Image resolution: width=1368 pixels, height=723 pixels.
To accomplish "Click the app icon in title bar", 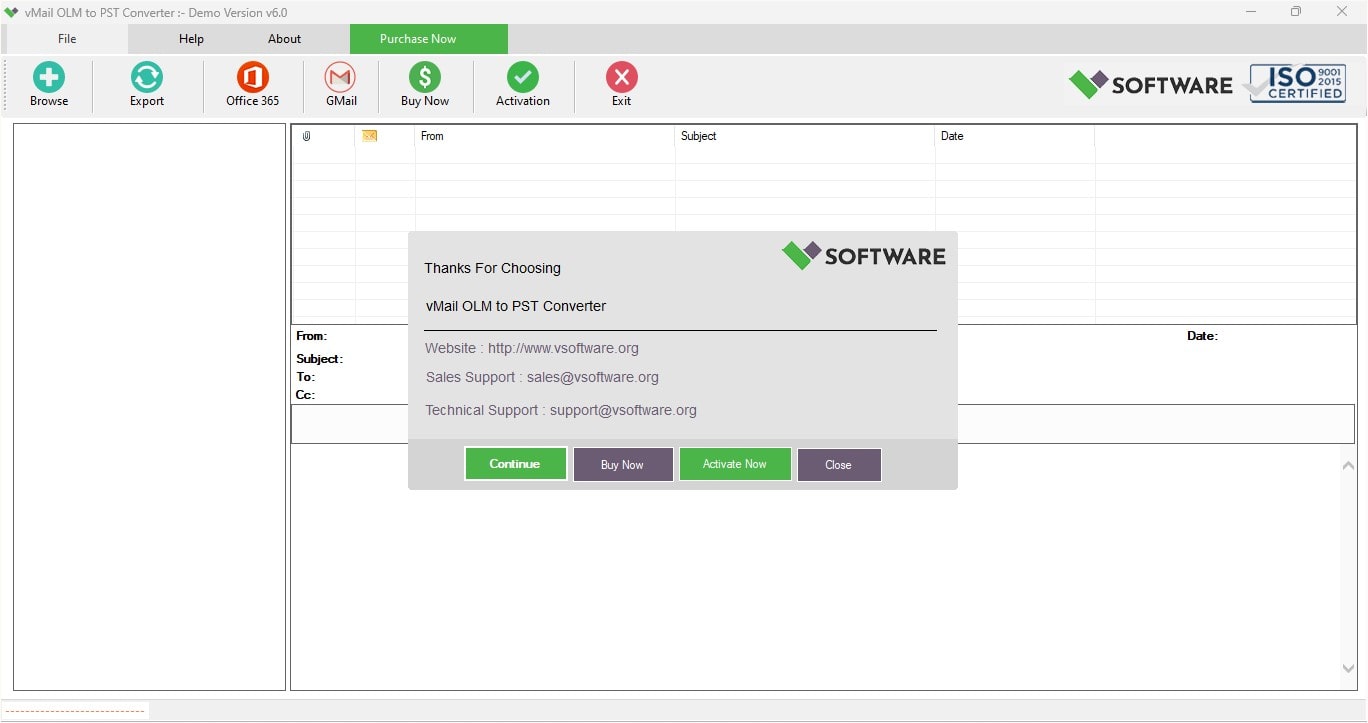I will click(x=12, y=12).
